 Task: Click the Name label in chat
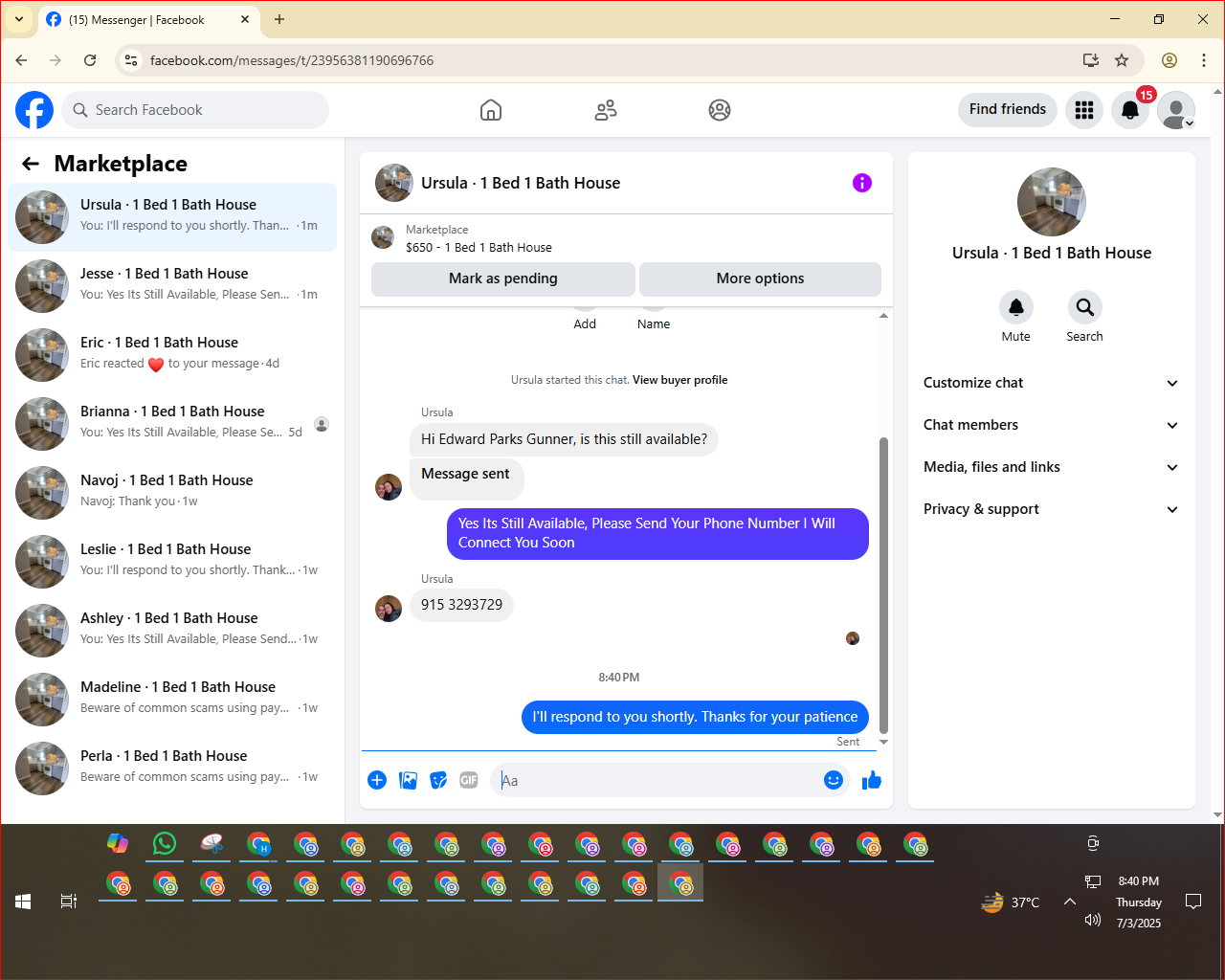[654, 324]
